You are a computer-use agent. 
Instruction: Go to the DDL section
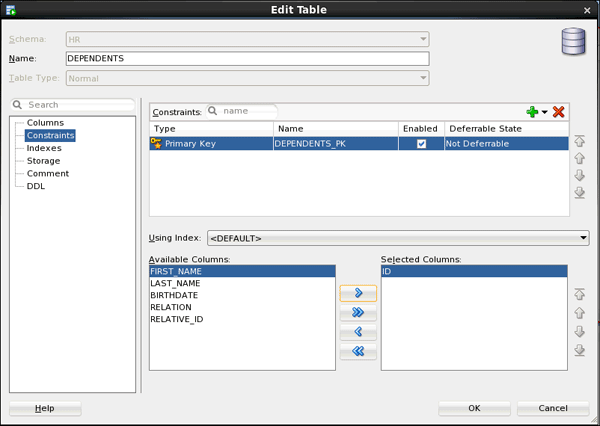[x=35, y=186]
